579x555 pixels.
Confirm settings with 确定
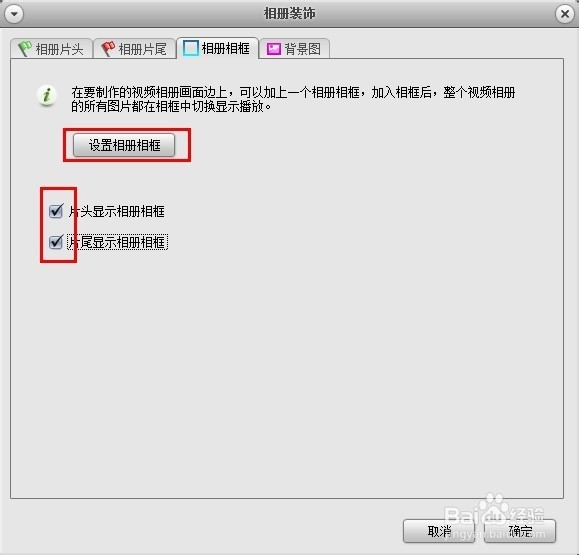click(x=520, y=531)
